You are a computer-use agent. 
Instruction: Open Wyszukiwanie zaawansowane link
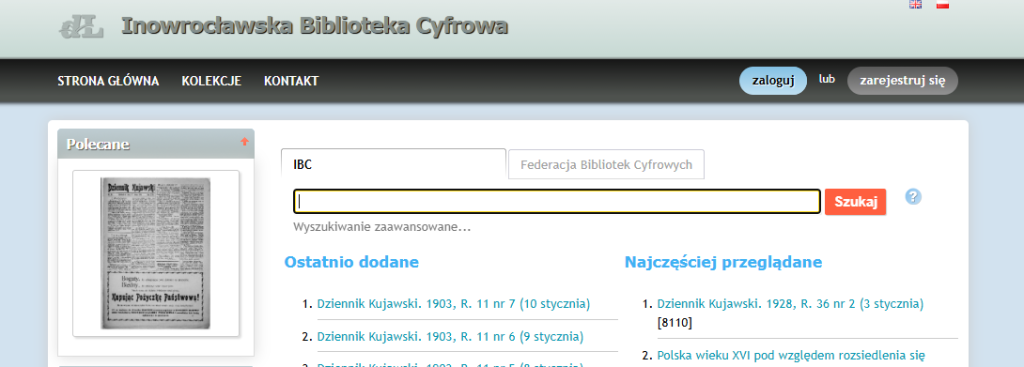(382, 228)
